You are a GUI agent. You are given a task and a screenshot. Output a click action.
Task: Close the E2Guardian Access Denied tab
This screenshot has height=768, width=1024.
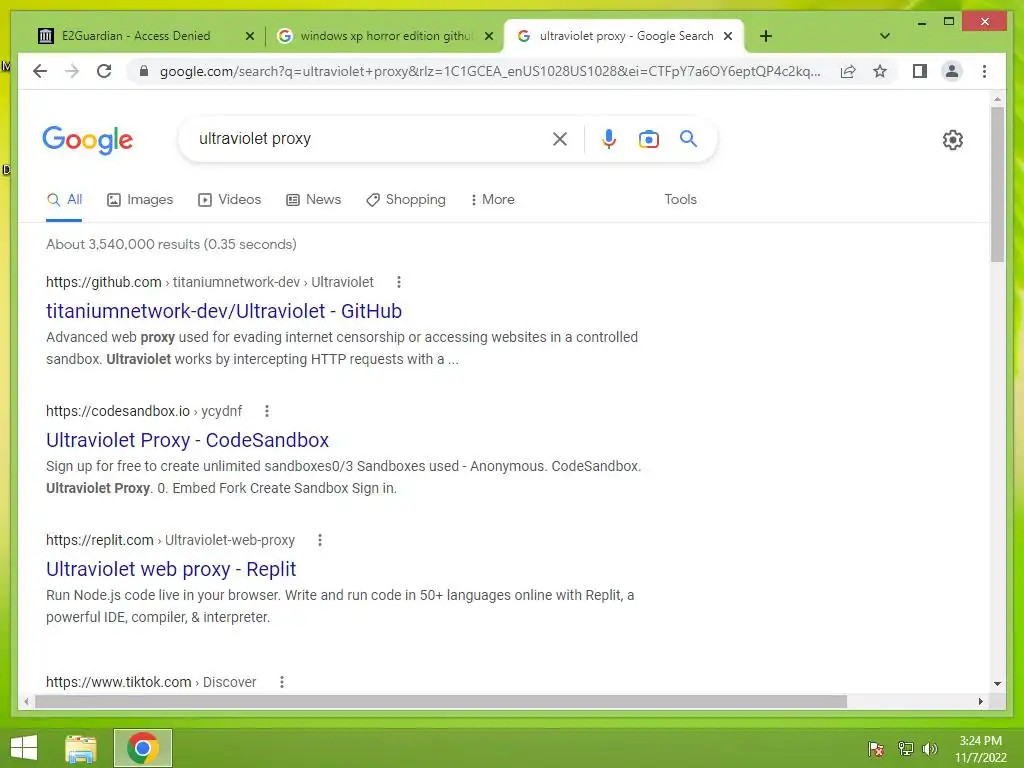(249, 37)
